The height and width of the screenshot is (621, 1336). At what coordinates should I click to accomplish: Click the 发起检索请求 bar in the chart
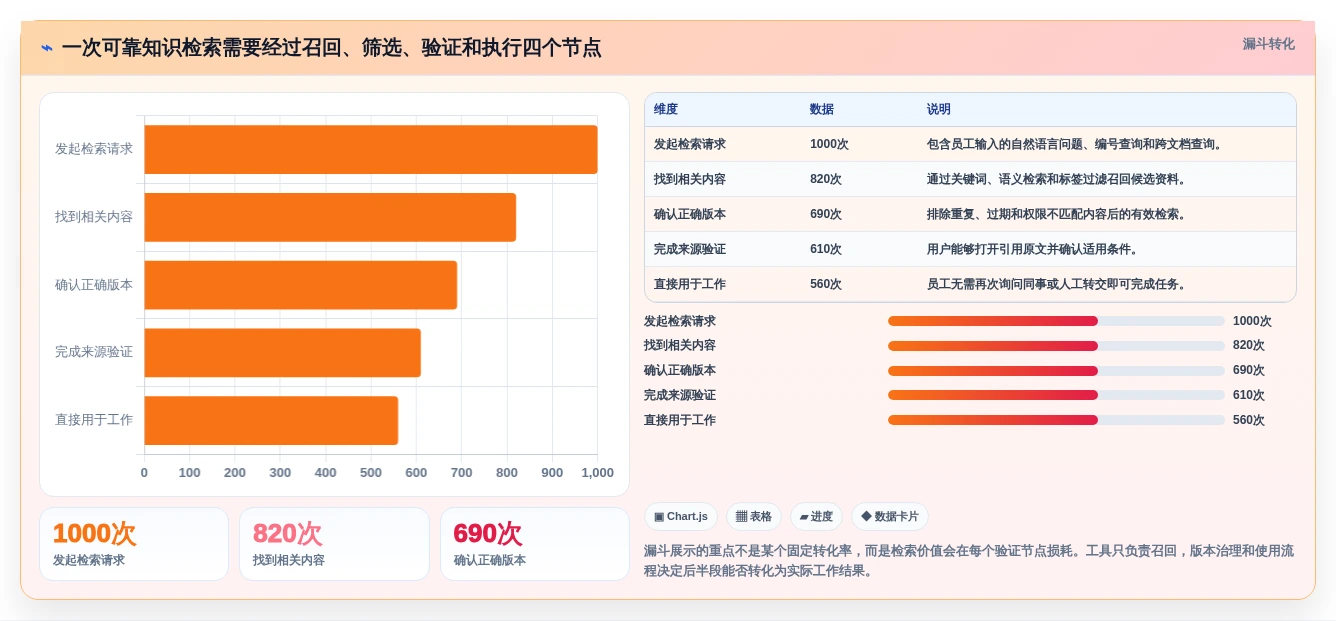pyautogui.click(x=371, y=150)
